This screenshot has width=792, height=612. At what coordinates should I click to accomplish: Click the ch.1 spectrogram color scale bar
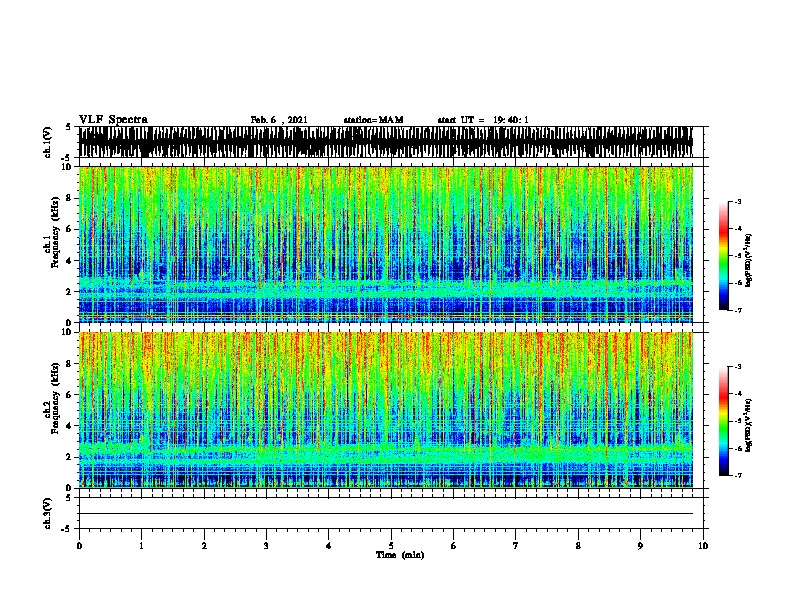click(723, 256)
